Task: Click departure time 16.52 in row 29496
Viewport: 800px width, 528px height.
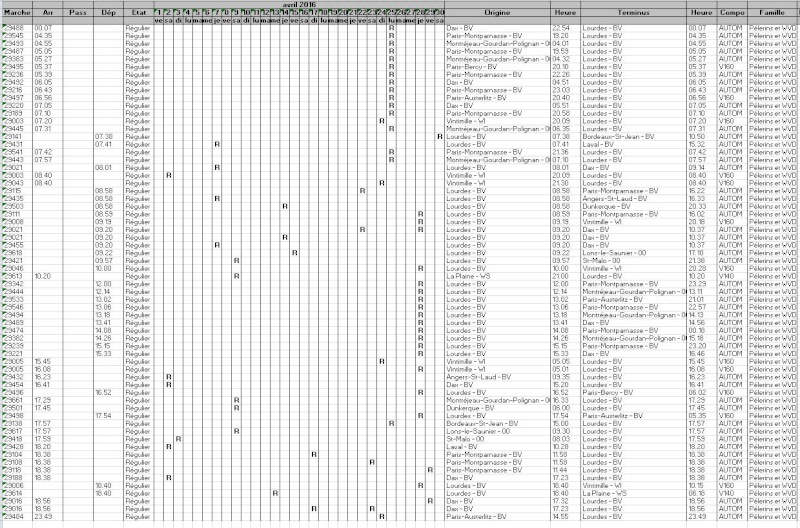Action: point(104,392)
